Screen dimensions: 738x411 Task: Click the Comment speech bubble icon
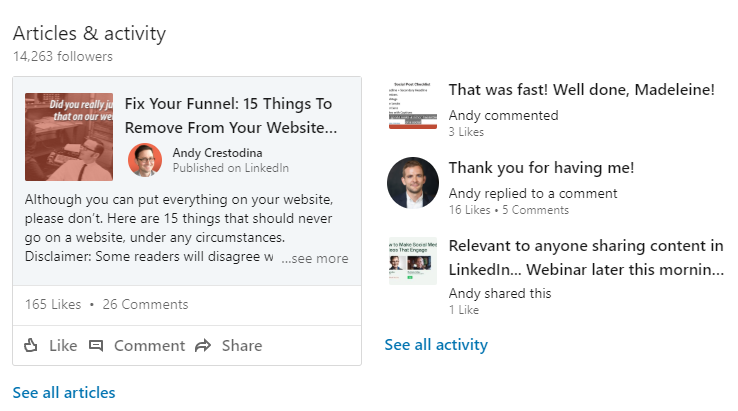(x=96, y=346)
